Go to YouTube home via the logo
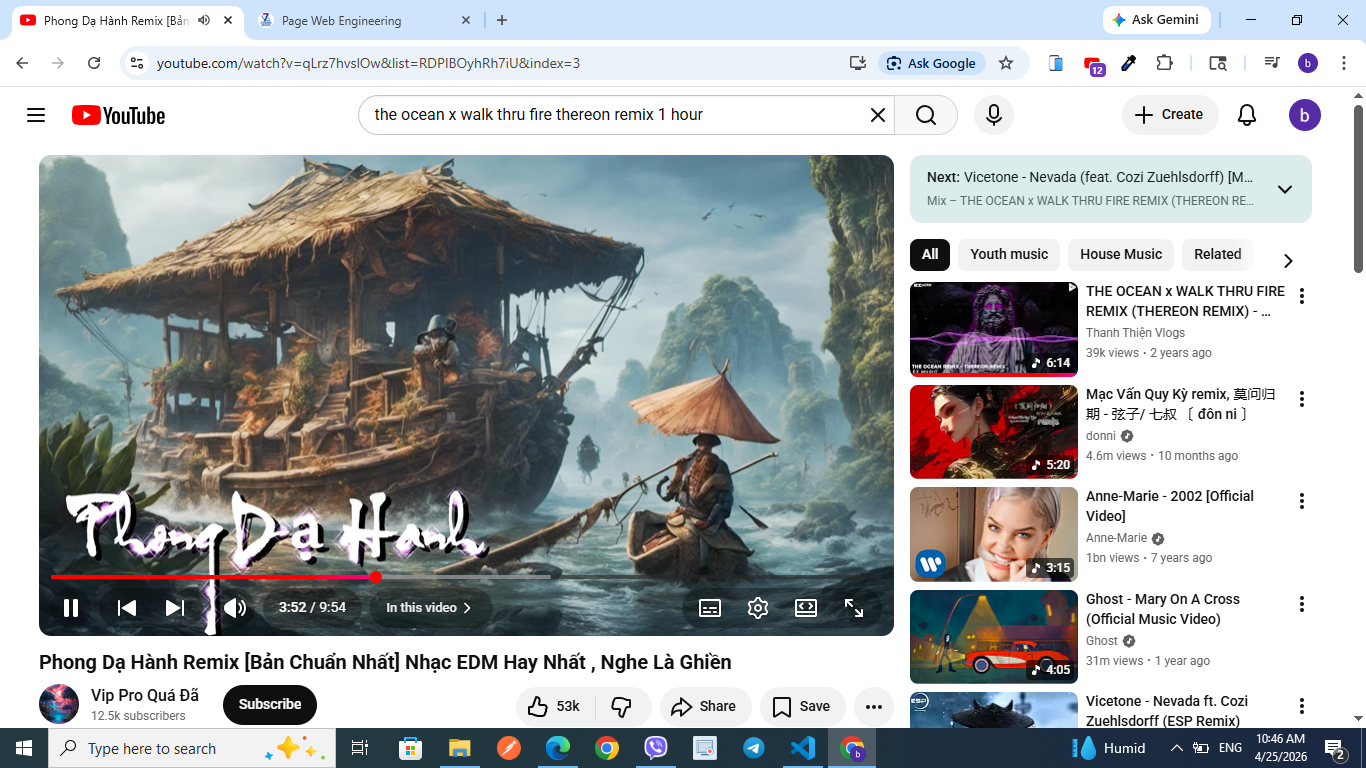Viewport: 1366px width, 768px height. [x=118, y=115]
